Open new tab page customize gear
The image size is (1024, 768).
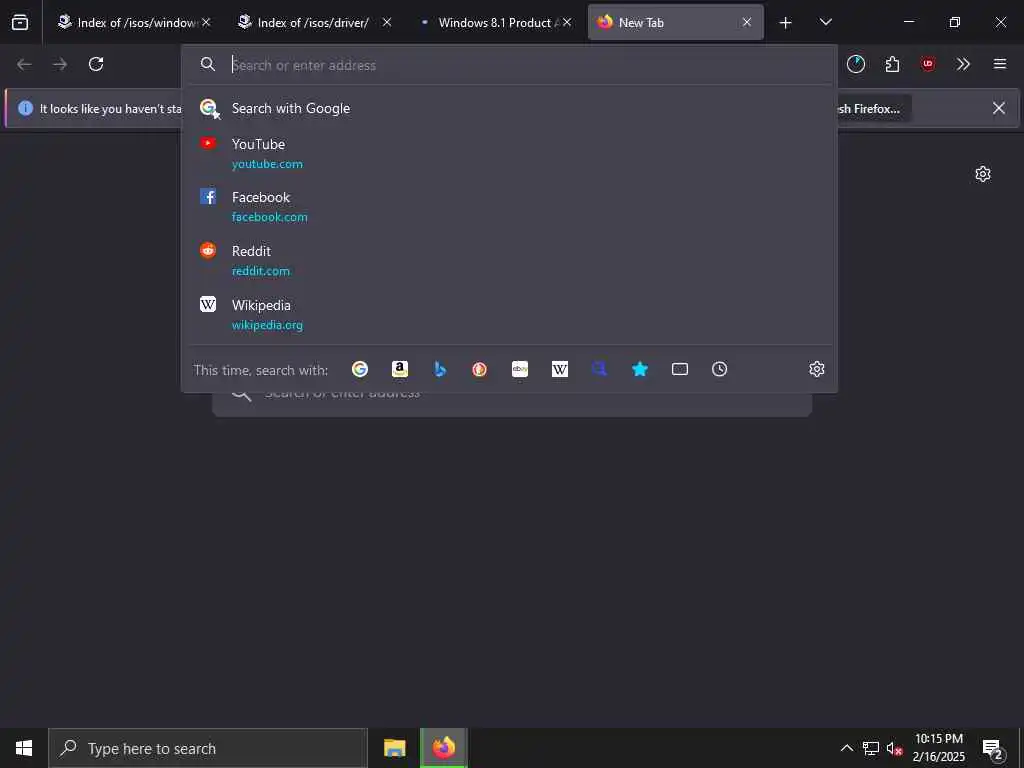tap(983, 174)
